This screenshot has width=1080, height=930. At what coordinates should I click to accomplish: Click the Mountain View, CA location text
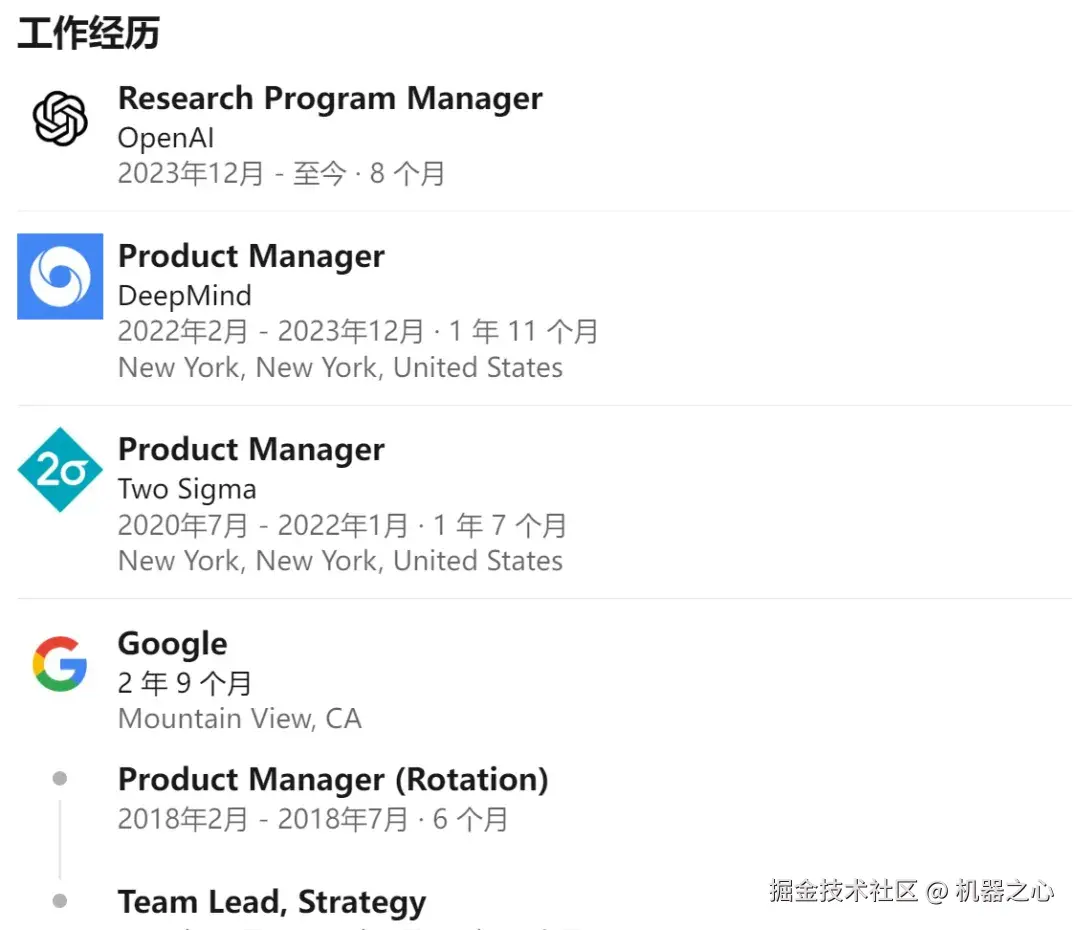(x=239, y=718)
